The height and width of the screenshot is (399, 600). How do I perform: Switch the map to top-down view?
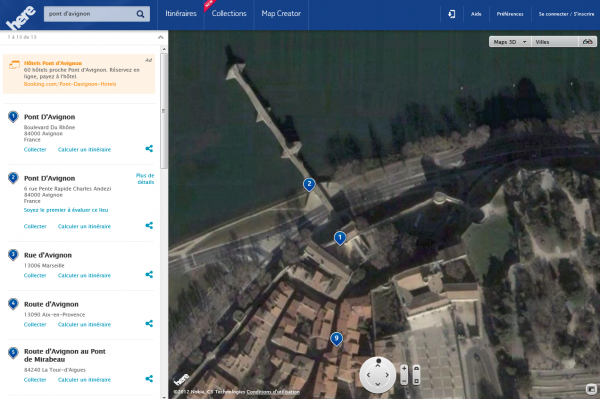[416, 381]
